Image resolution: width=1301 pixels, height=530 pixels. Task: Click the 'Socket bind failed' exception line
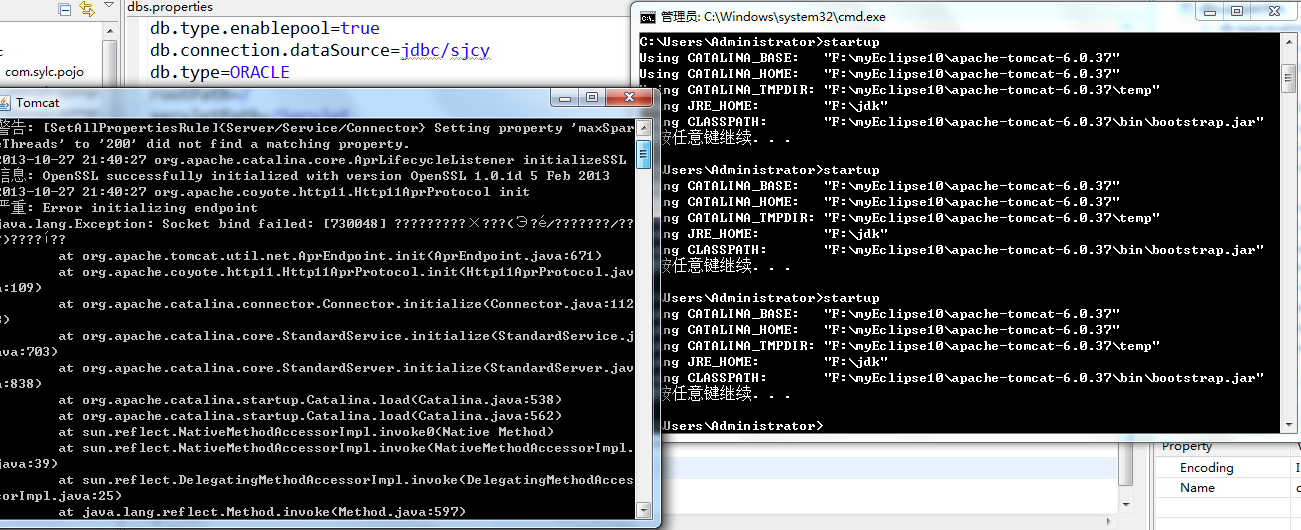(x=317, y=224)
